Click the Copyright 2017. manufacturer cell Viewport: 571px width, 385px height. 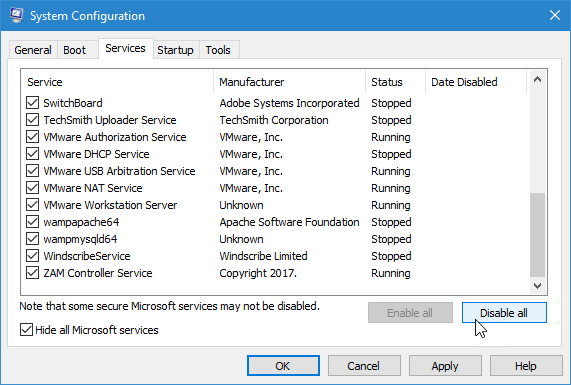[258, 273]
